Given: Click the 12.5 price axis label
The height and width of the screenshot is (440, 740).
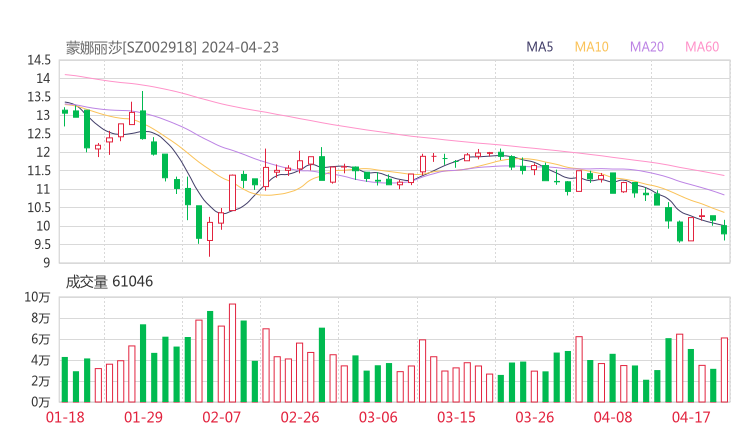Looking at the screenshot, I should (x=39, y=134).
